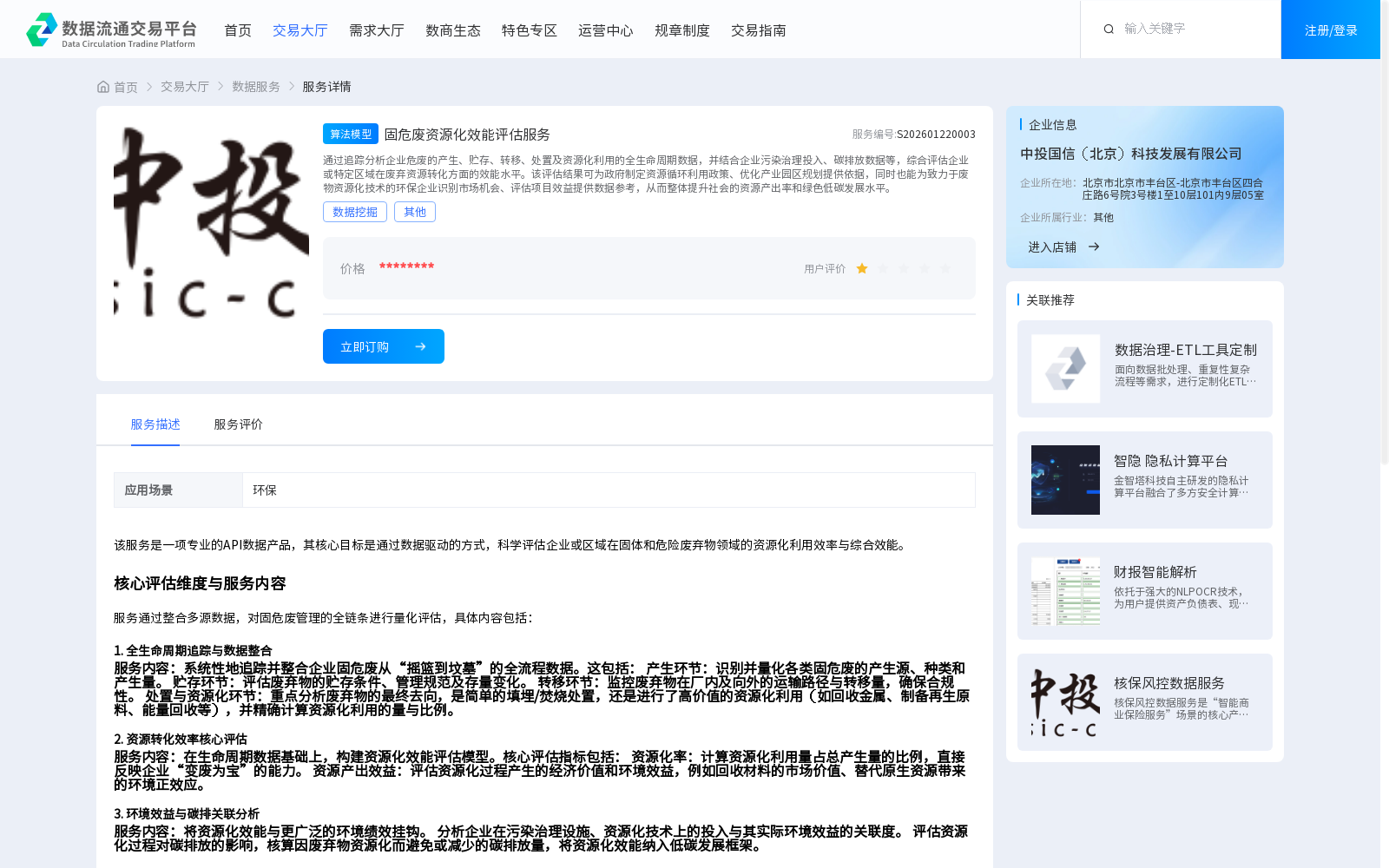1389x868 pixels.
Task: Open the 首页 menu item
Action: (x=238, y=30)
